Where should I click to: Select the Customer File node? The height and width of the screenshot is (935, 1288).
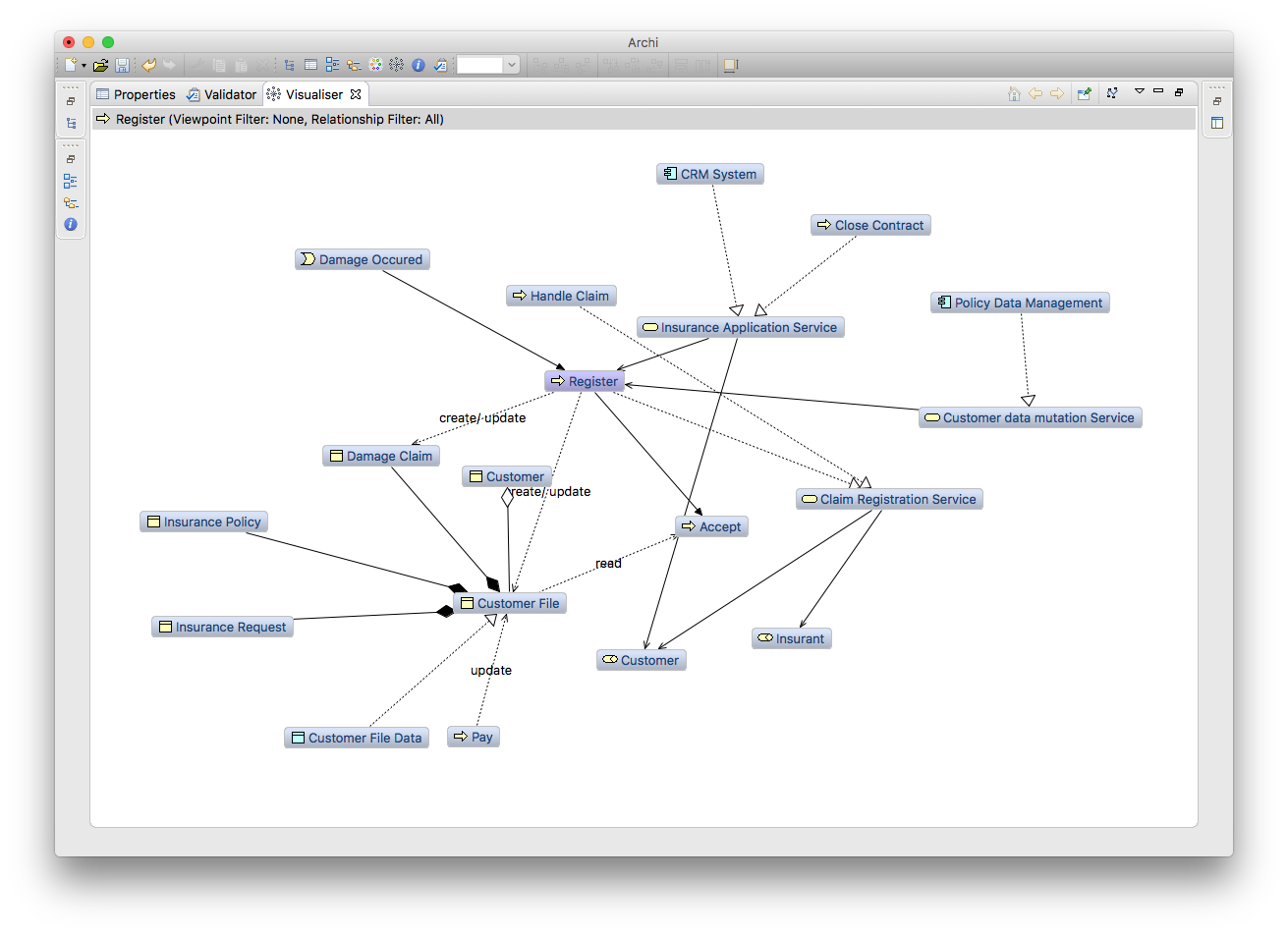pyautogui.click(x=510, y=603)
